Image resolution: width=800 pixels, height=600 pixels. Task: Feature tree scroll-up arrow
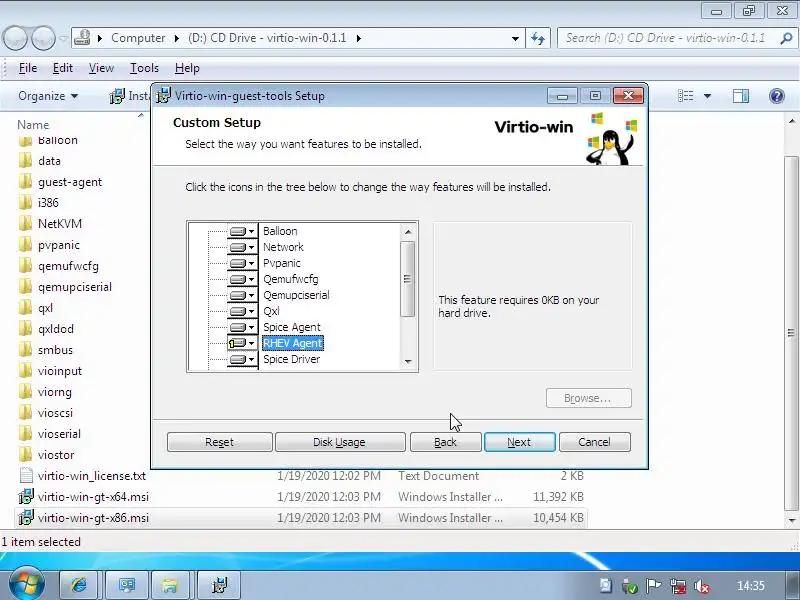tap(408, 232)
